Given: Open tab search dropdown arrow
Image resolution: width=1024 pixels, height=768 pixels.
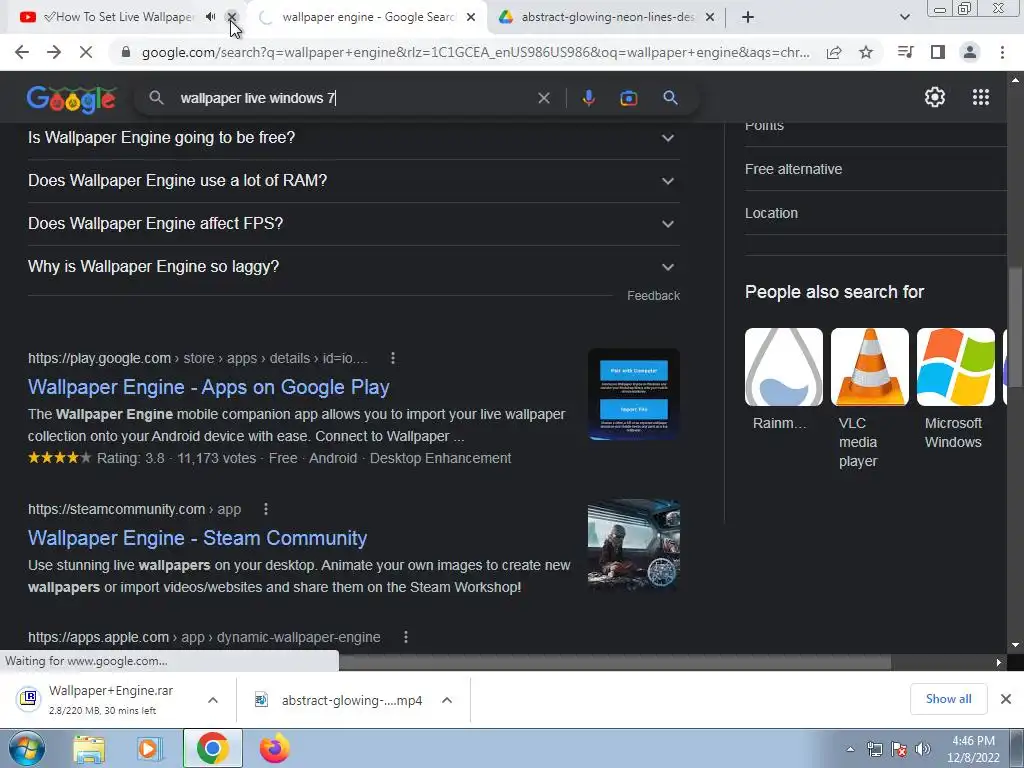Looking at the screenshot, I should 904,17.
